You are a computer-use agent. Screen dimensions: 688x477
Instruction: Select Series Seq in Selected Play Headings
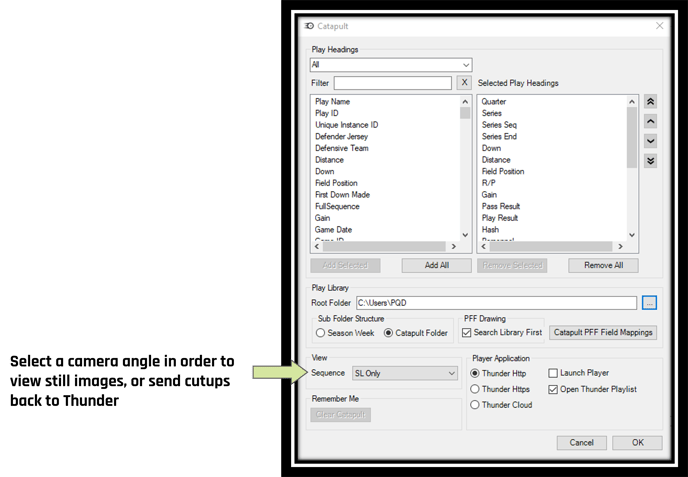click(x=499, y=125)
